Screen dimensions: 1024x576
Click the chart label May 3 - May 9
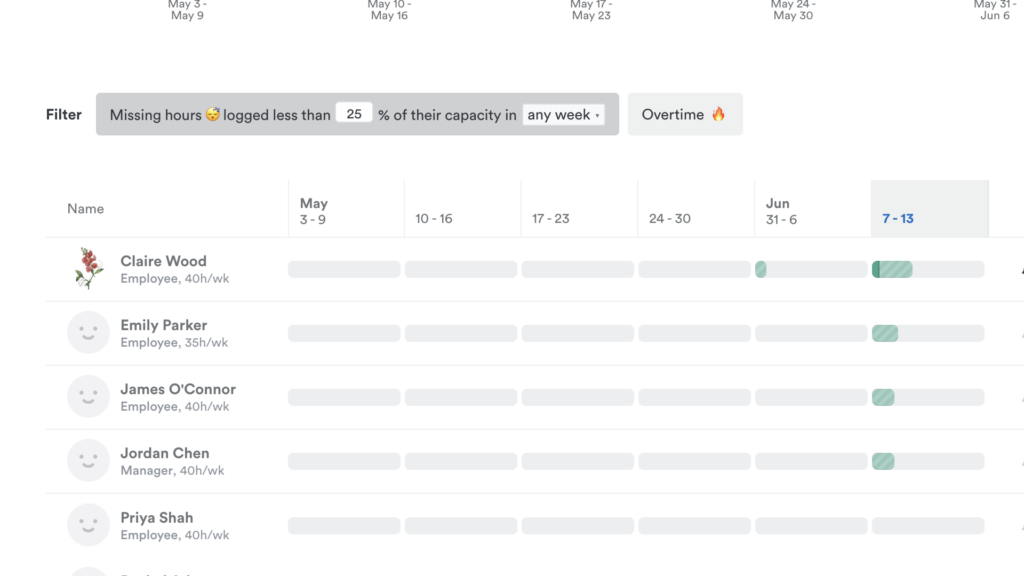coord(187,10)
